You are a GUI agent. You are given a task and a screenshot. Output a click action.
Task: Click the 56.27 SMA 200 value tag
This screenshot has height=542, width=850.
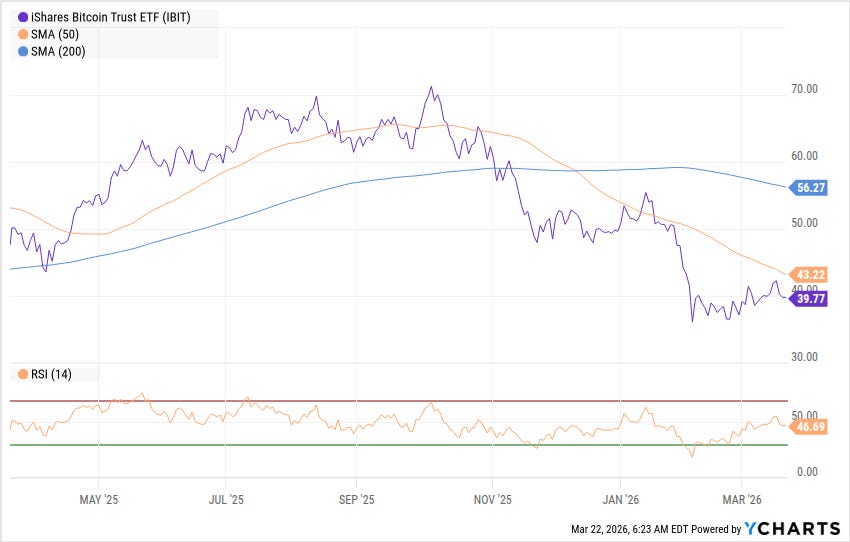pos(807,188)
